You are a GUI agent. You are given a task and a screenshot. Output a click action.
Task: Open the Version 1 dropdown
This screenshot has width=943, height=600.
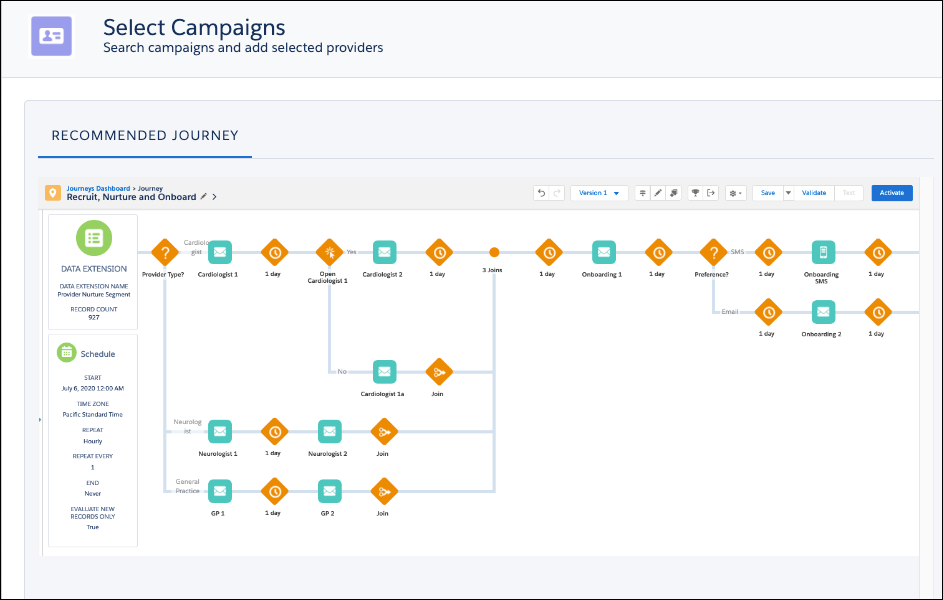[598, 193]
